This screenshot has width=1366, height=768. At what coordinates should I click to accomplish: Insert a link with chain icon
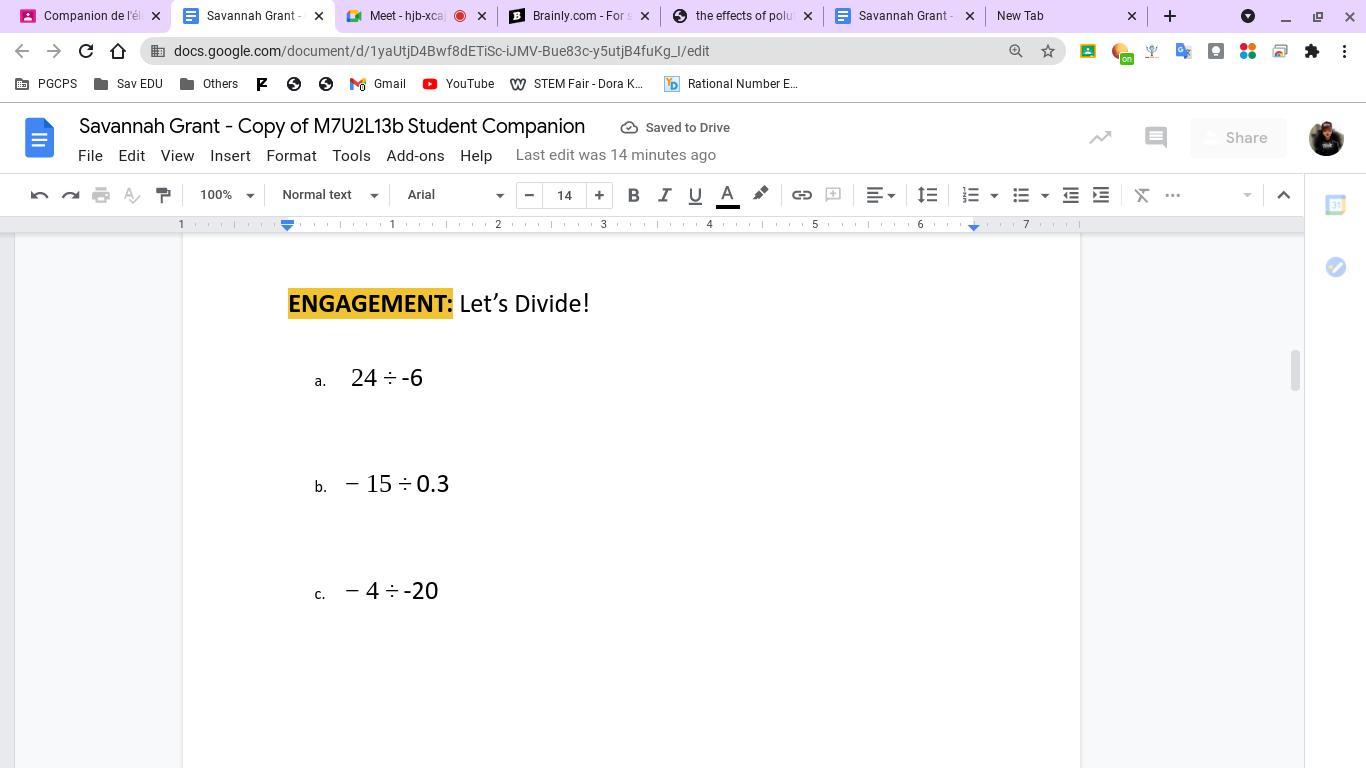point(802,195)
